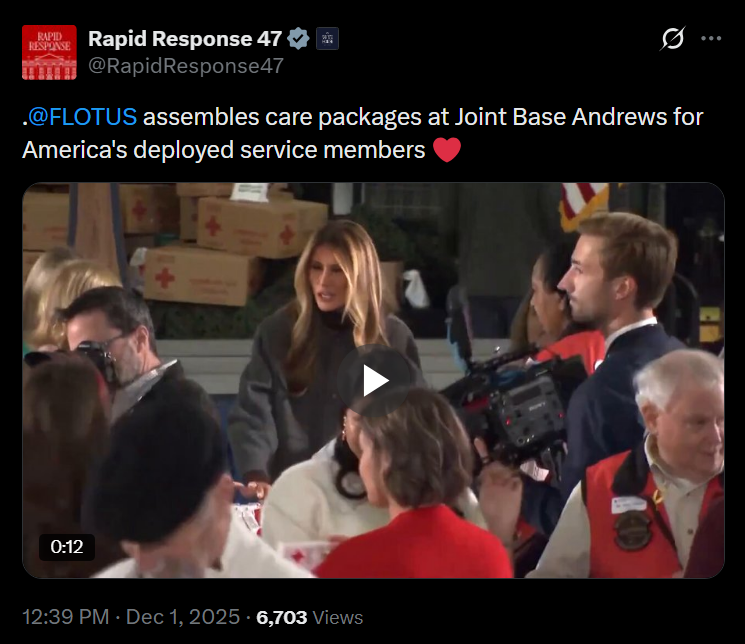Click "deployed service members" text in post
This screenshot has width=745, height=644.
point(279,150)
